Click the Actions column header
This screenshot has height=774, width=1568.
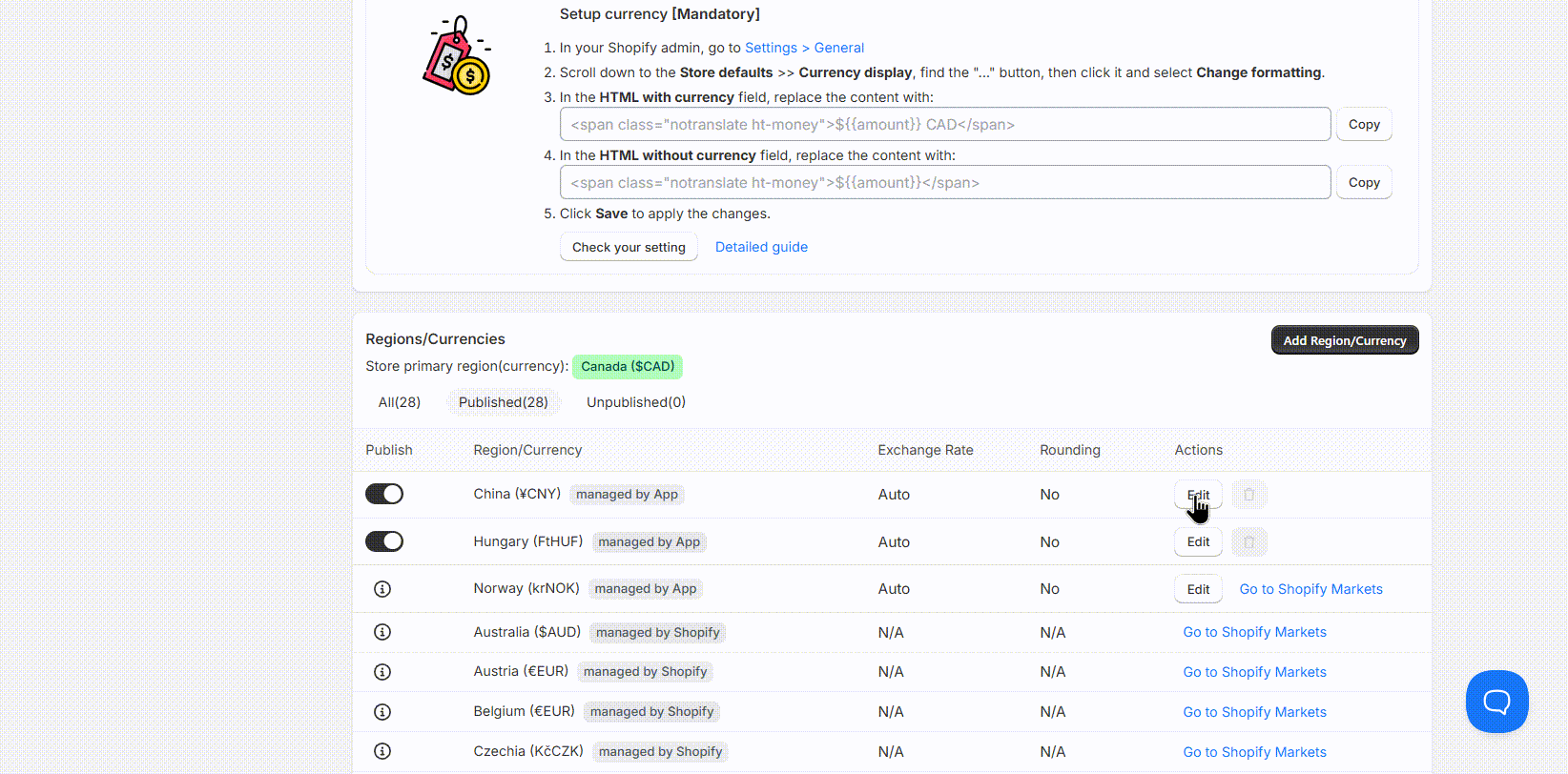[1198, 450]
